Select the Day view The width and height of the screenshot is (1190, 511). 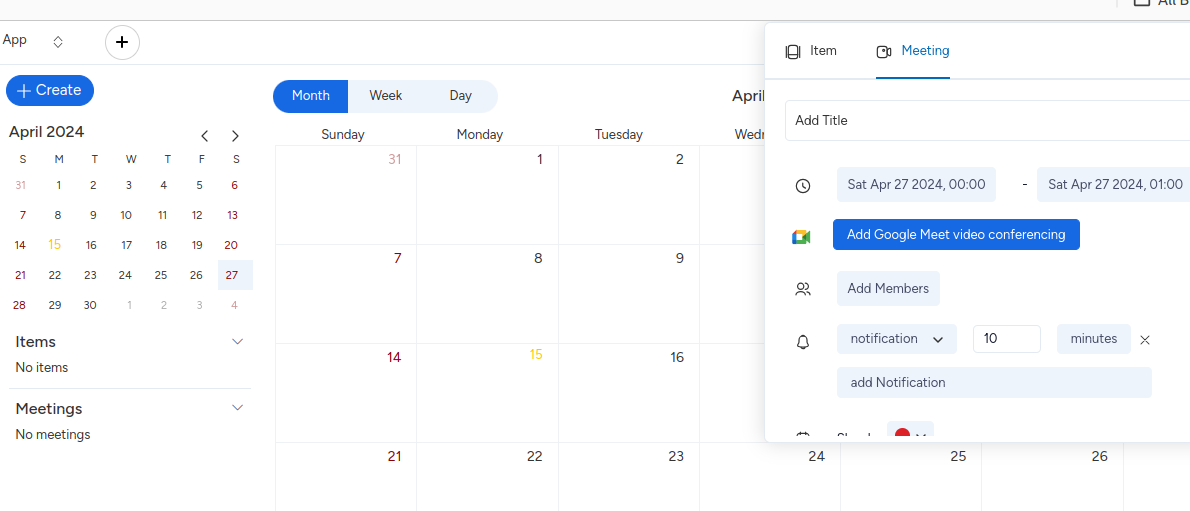[460, 96]
